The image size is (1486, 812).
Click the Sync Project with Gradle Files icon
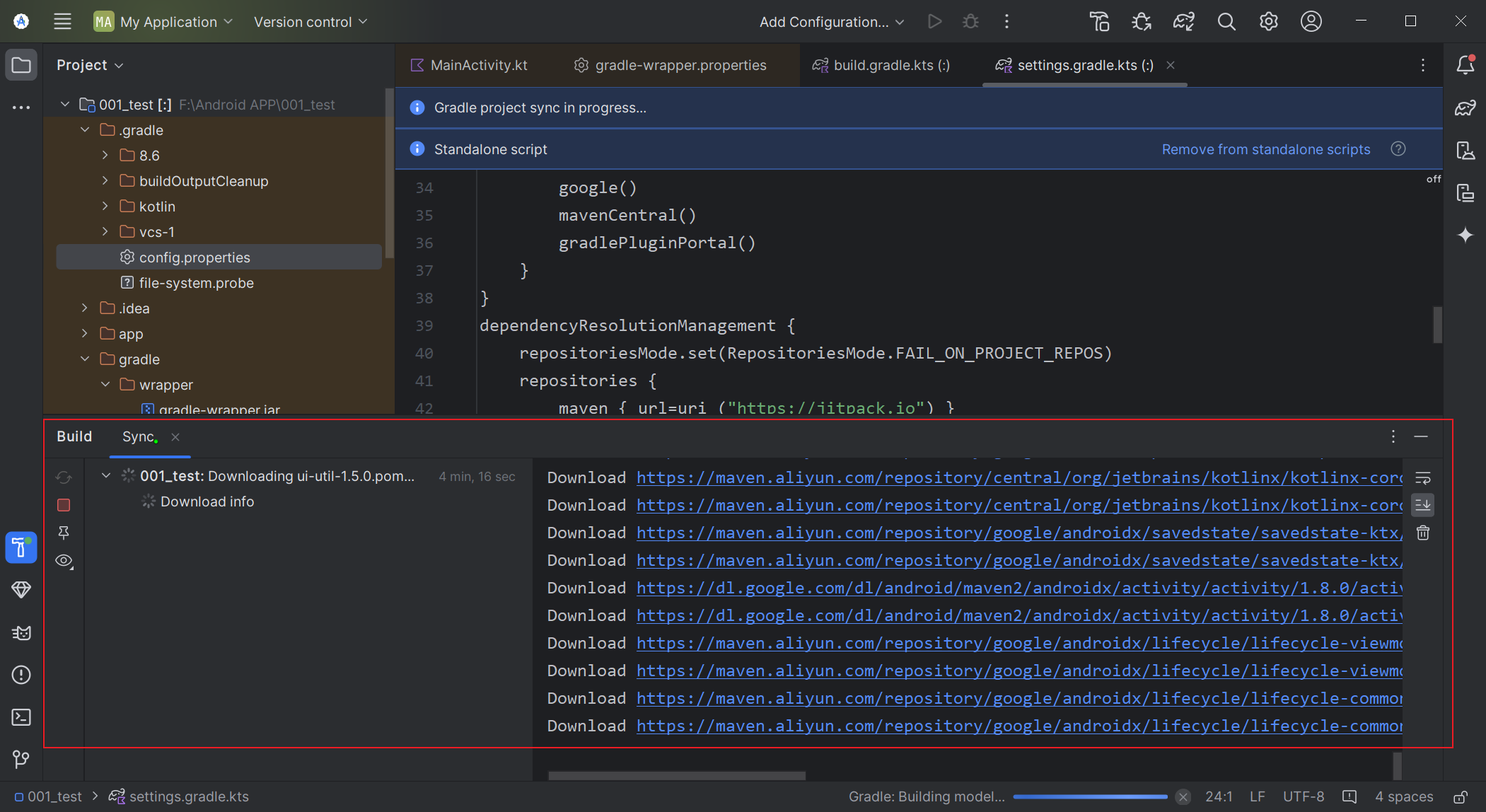tap(1183, 22)
